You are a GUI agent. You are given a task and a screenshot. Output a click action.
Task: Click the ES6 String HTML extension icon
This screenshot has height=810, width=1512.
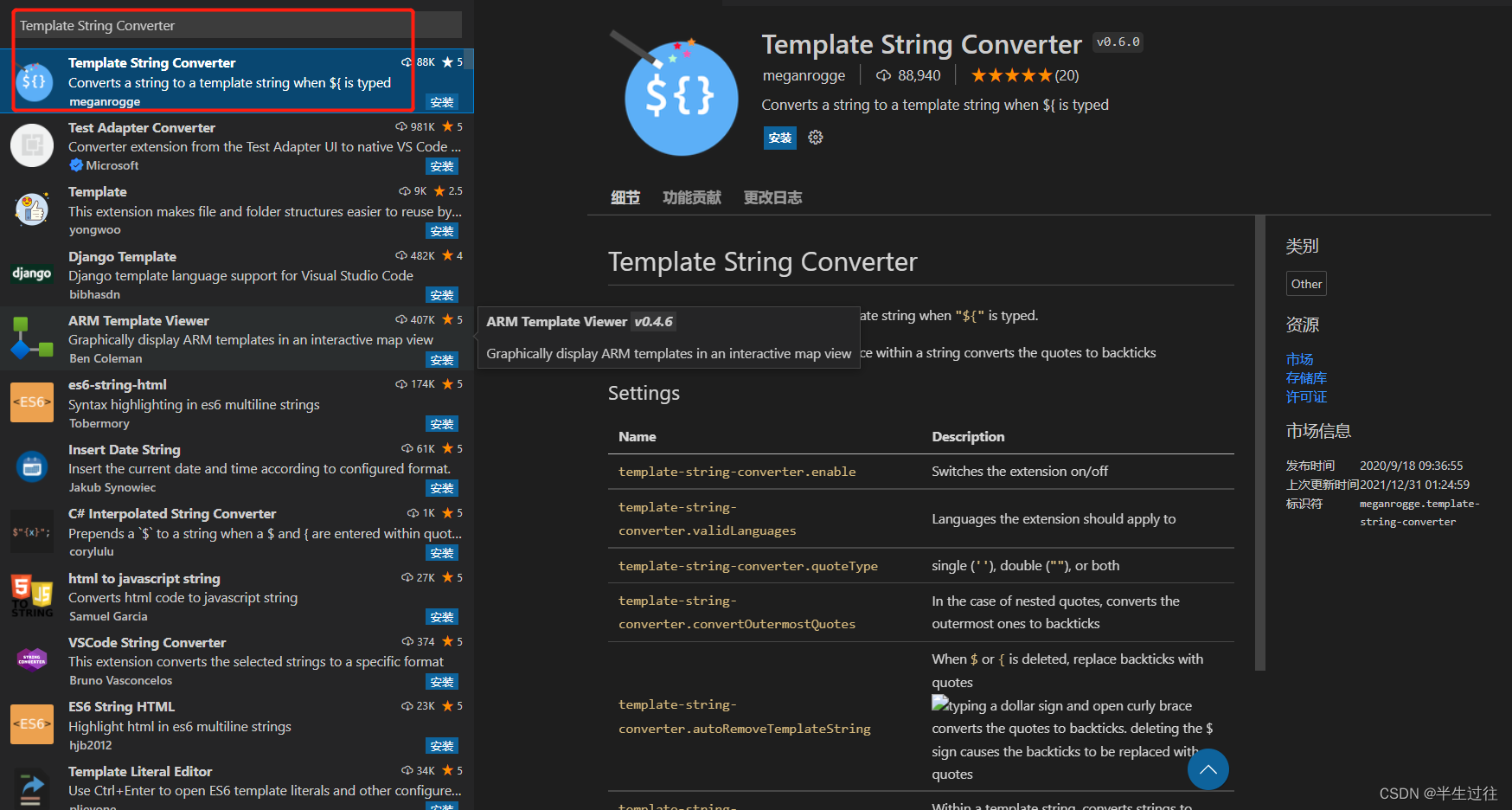click(32, 724)
